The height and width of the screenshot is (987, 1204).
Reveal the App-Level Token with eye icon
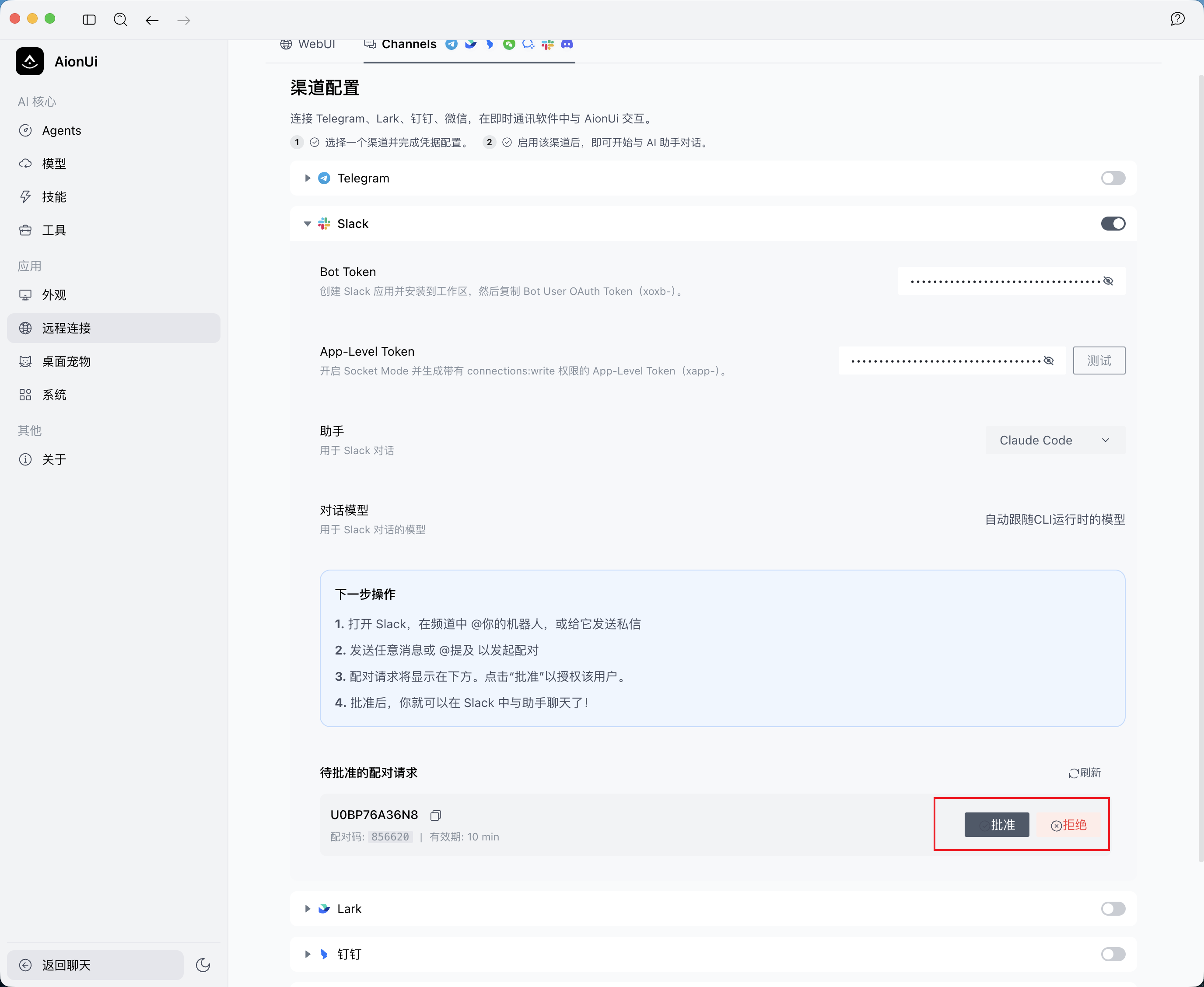pyautogui.click(x=1049, y=360)
